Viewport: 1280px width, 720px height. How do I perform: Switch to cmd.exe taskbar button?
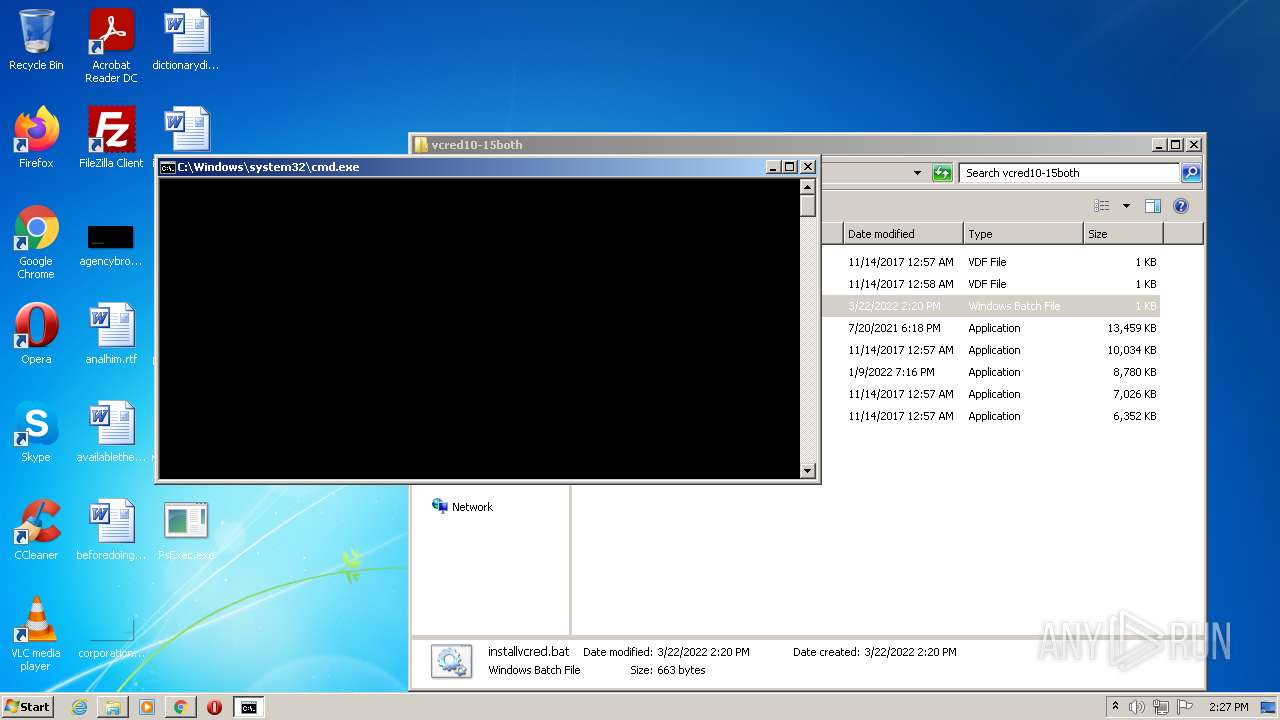click(x=248, y=707)
